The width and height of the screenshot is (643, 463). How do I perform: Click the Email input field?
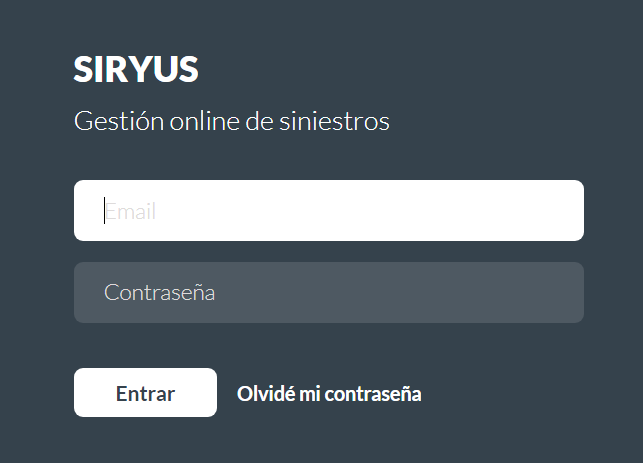(328, 211)
